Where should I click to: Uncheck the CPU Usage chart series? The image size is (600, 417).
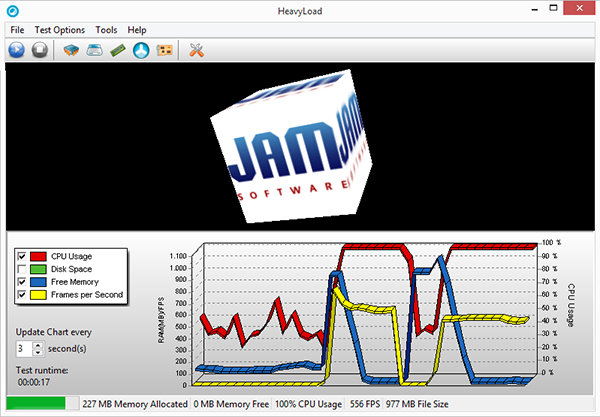pos(22,257)
